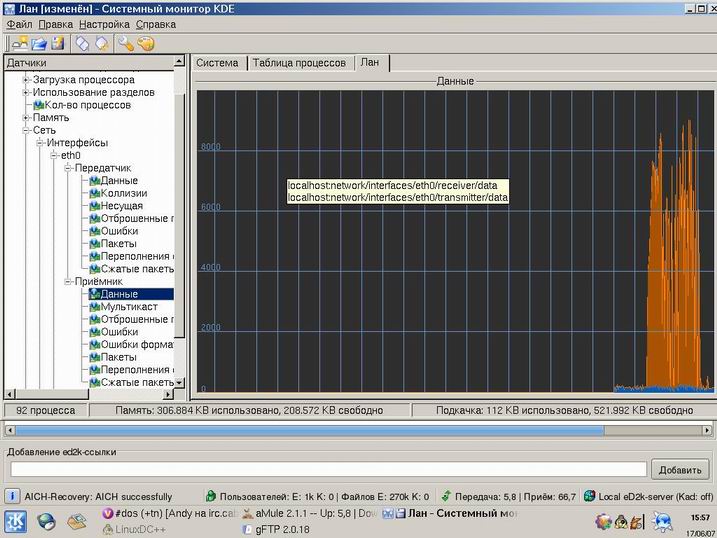The width and height of the screenshot is (717, 538).
Task: Select Коллизии sensor under Передатчик
Action: click(124, 193)
